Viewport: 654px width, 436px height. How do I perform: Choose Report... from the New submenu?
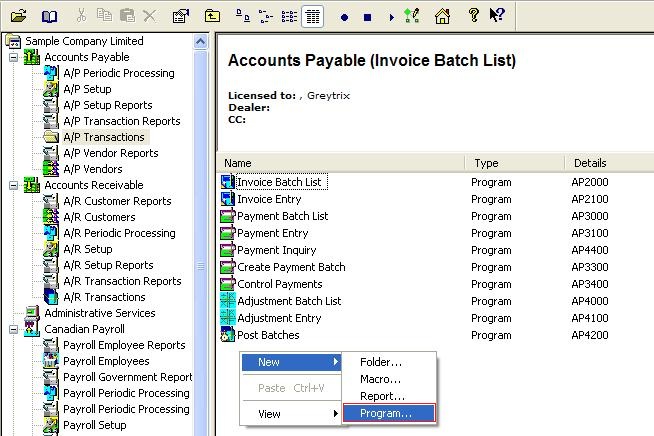coord(389,396)
